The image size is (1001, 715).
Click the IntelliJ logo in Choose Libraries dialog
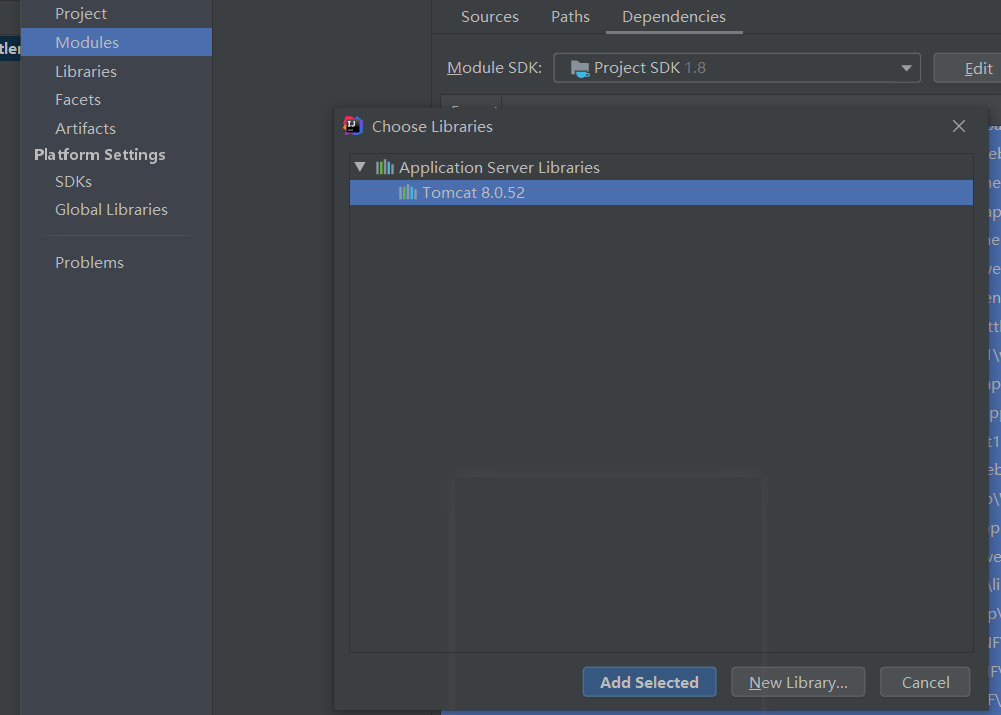click(x=353, y=126)
